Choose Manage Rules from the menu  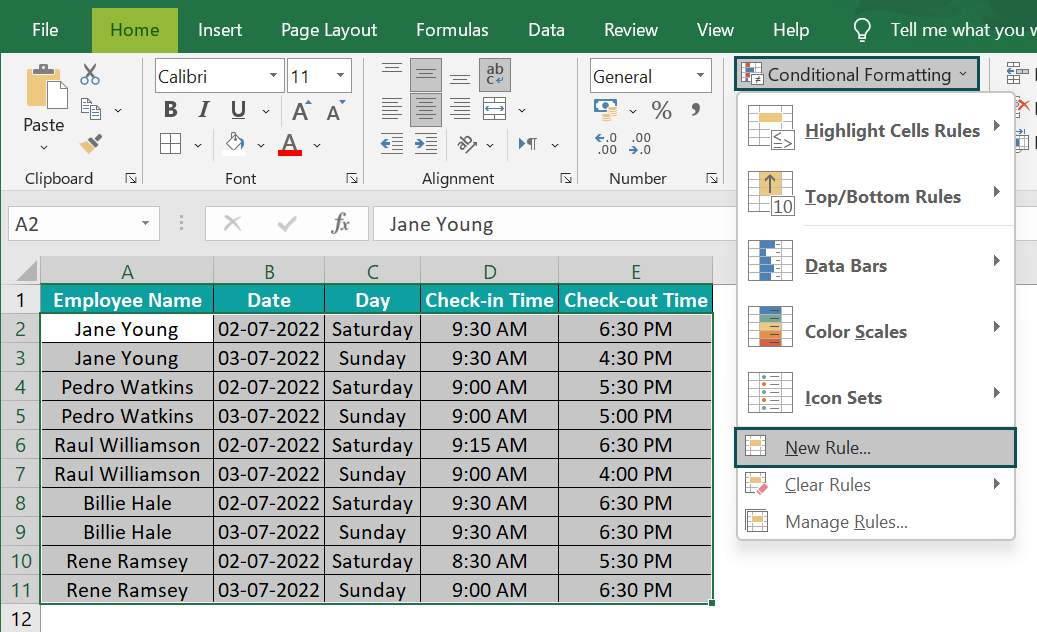(875, 522)
